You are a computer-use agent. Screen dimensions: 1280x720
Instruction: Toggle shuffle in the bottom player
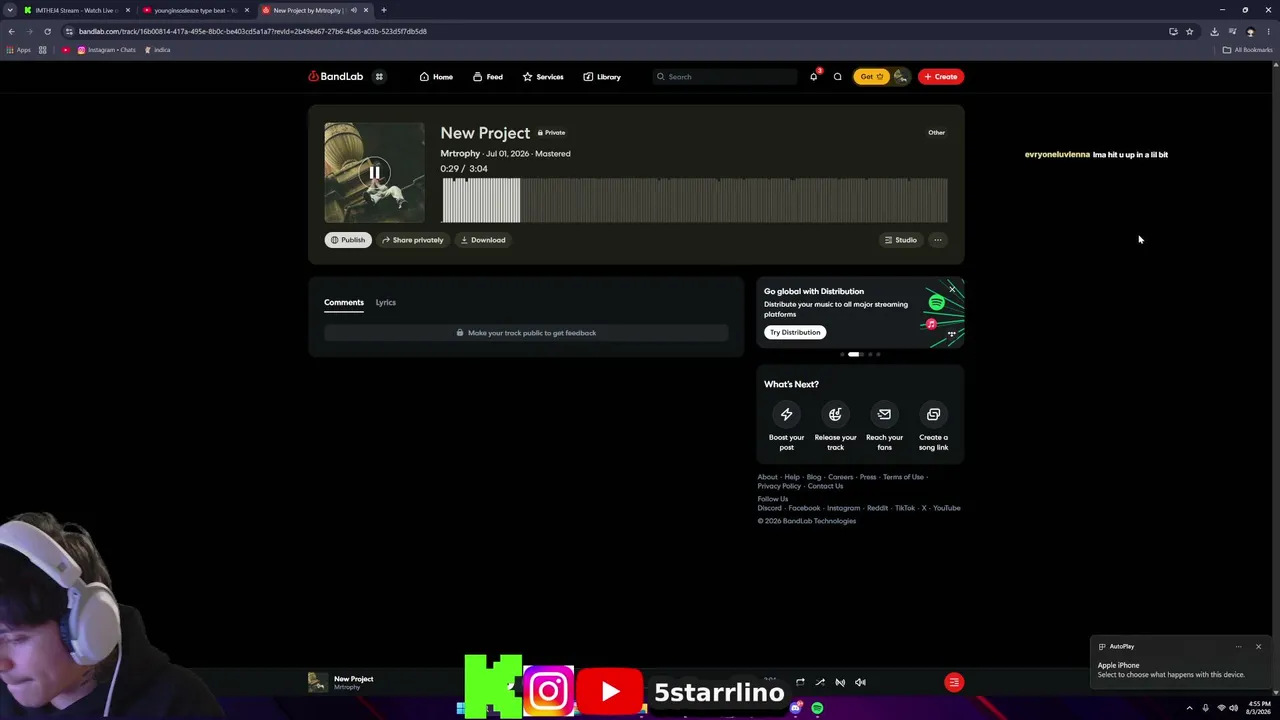(x=820, y=682)
